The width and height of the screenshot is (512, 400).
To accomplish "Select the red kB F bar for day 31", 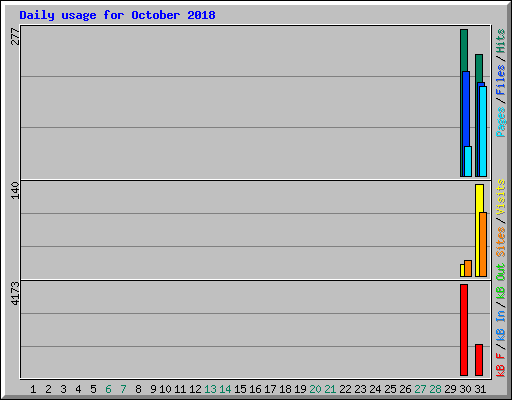I will click(x=479, y=360).
